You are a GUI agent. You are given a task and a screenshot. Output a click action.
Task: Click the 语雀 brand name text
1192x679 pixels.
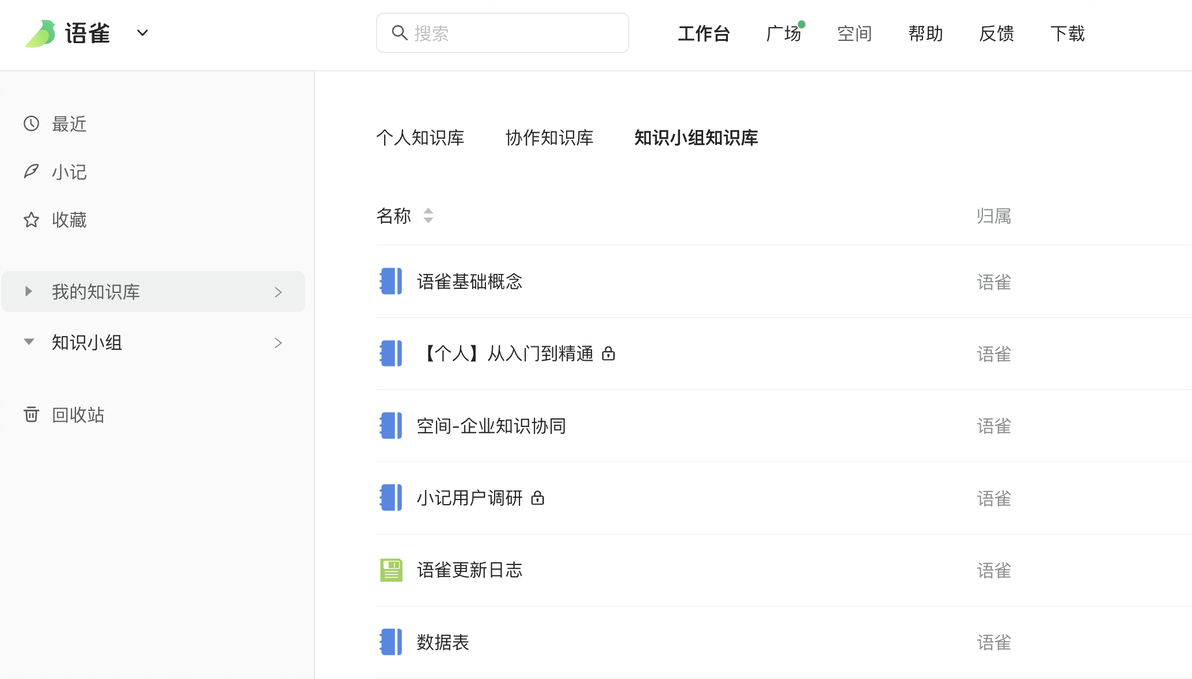pyautogui.click(x=87, y=33)
